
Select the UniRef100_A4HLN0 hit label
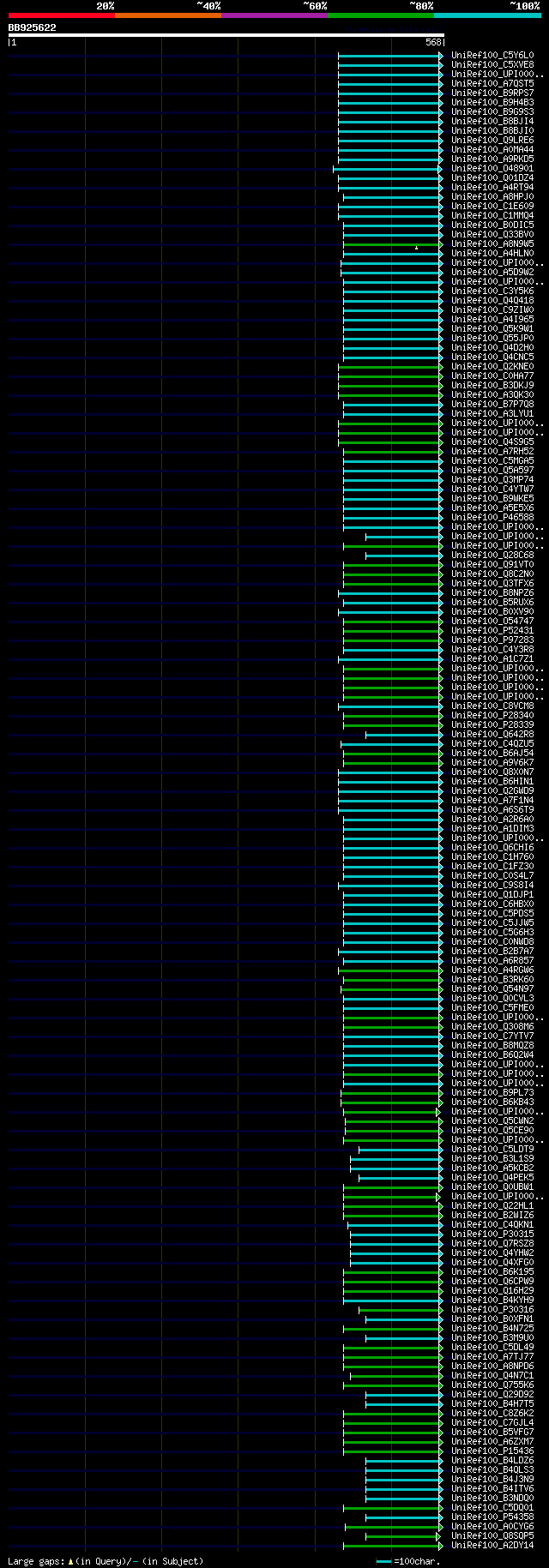click(x=492, y=253)
